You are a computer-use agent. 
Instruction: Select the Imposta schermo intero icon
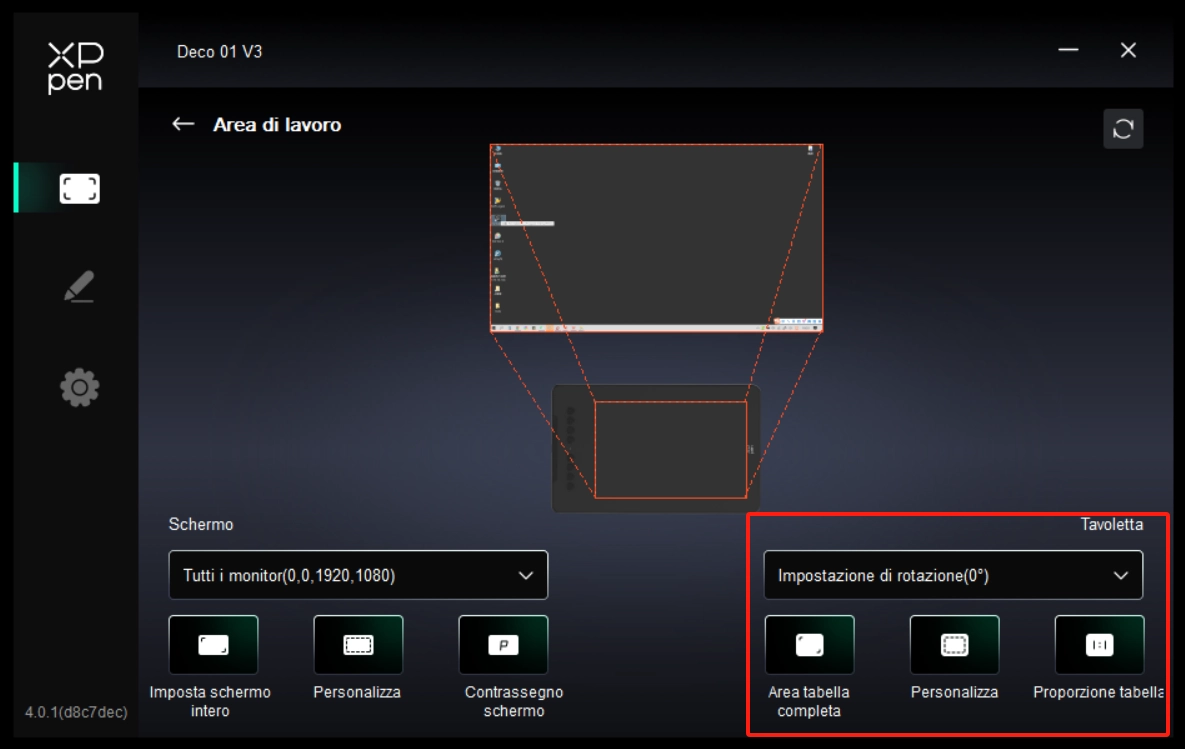coord(213,645)
